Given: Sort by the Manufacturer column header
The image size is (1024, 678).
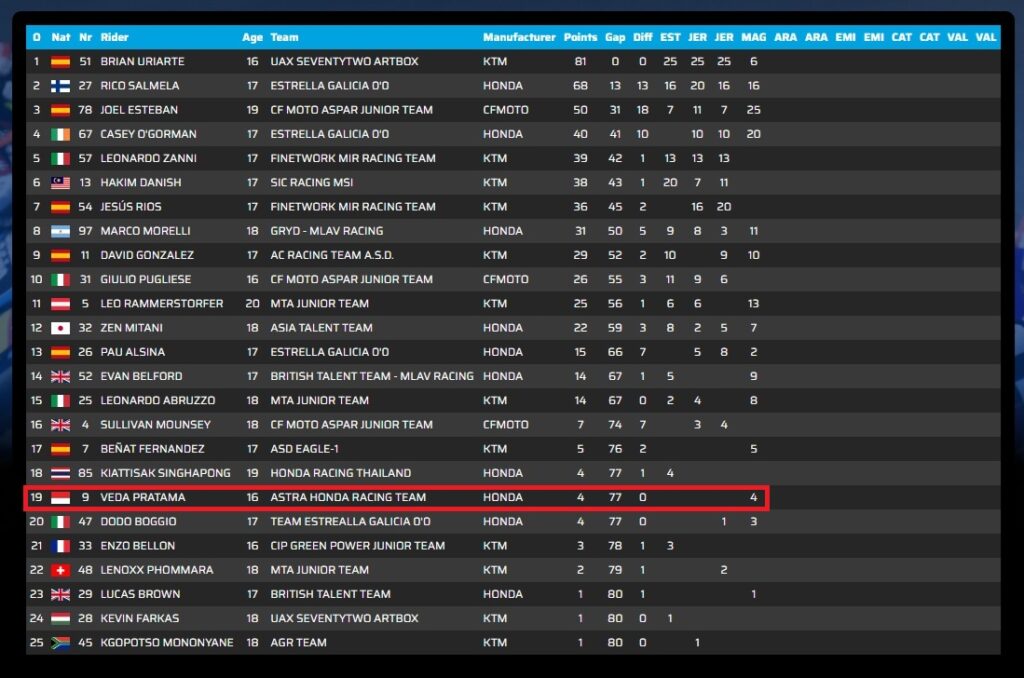Looking at the screenshot, I should click(519, 37).
